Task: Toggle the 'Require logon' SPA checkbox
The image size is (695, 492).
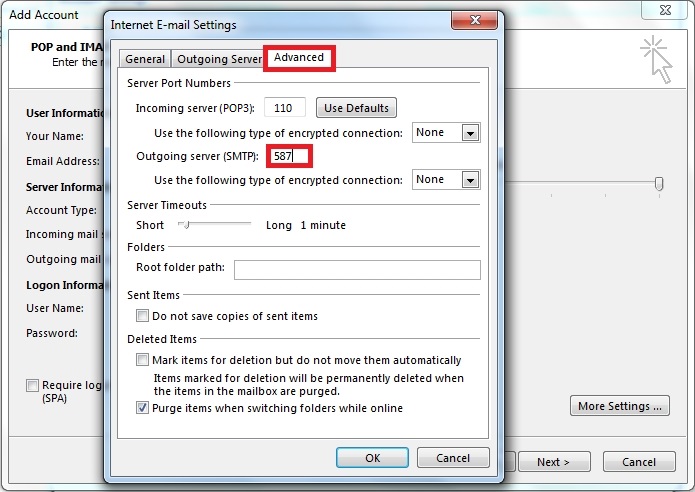Action: [33, 385]
